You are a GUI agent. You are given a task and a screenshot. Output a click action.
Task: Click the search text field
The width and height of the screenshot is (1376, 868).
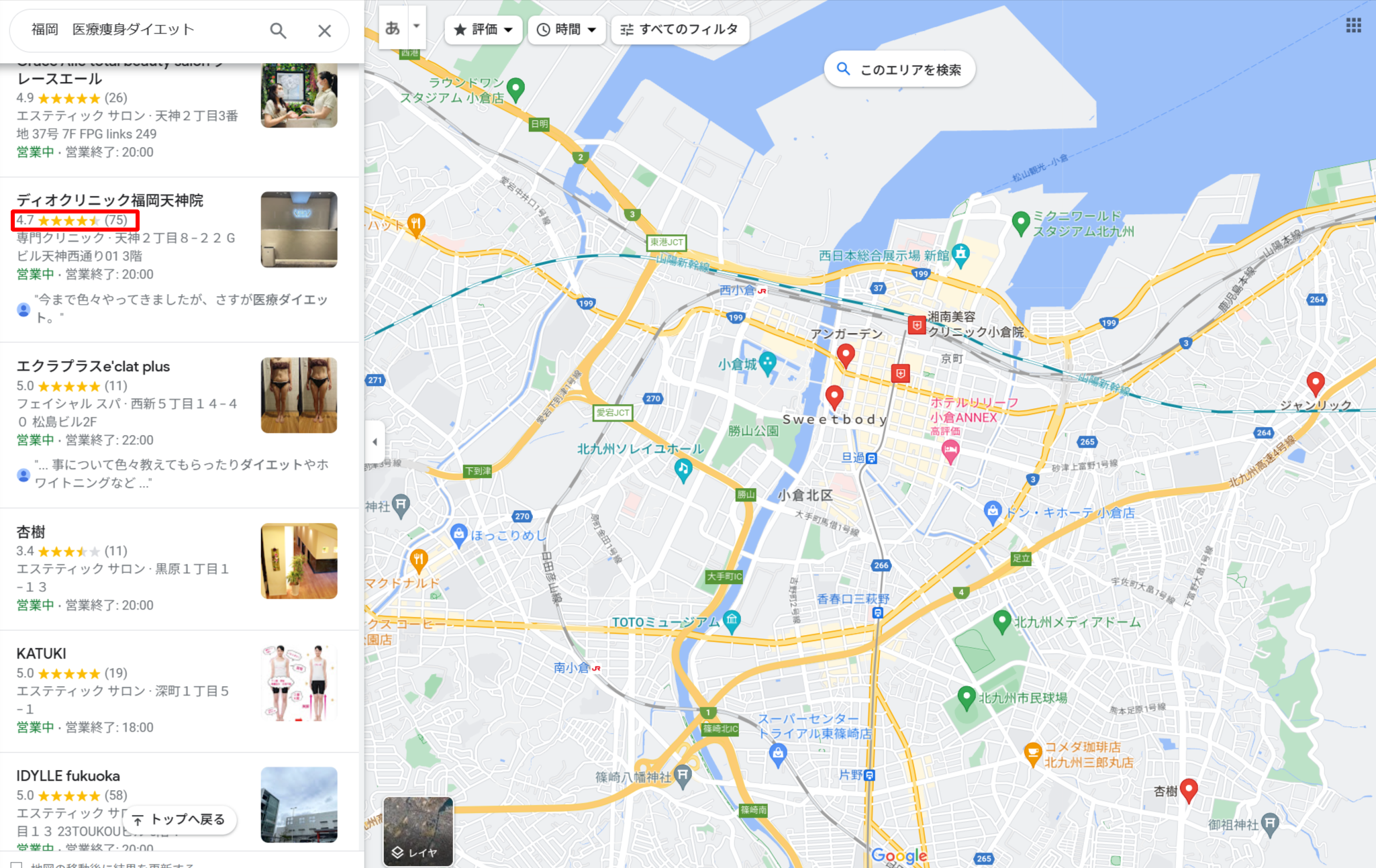coord(144,30)
